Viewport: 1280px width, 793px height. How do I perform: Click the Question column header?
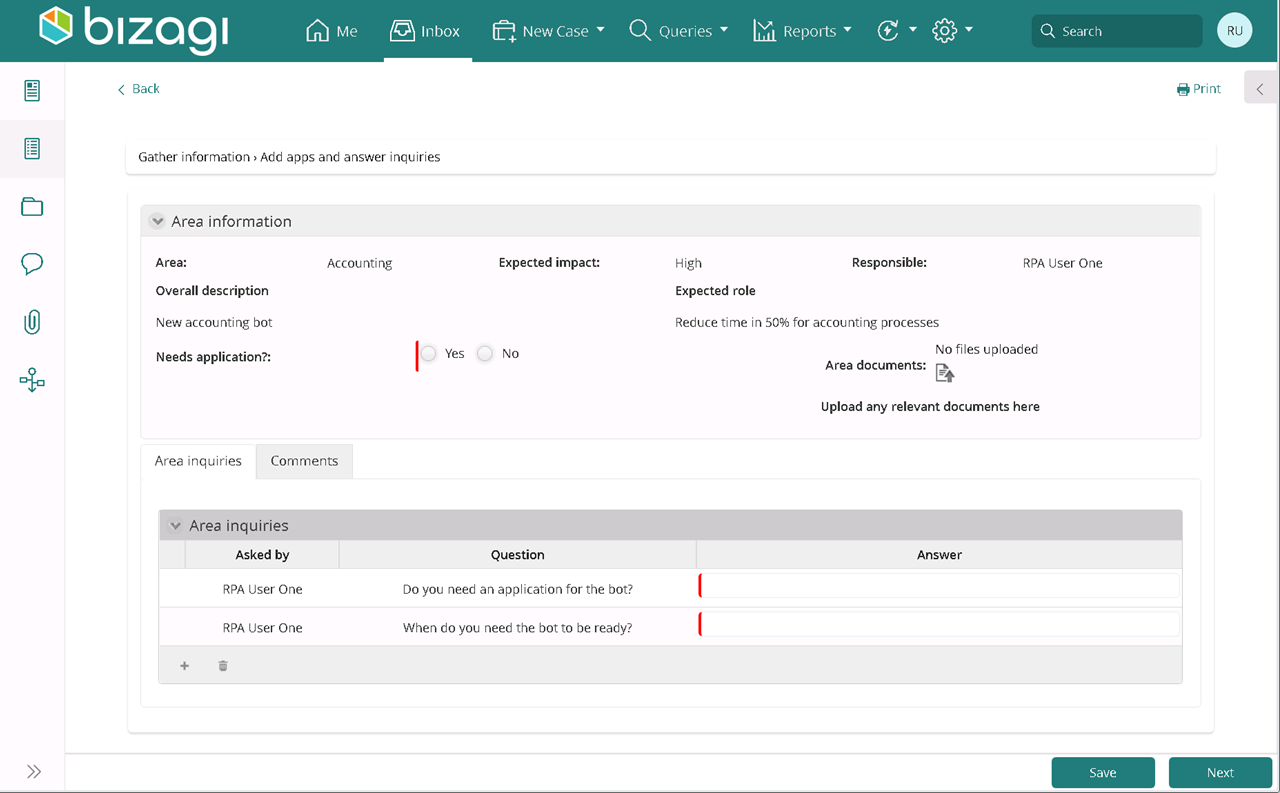click(517, 554)
